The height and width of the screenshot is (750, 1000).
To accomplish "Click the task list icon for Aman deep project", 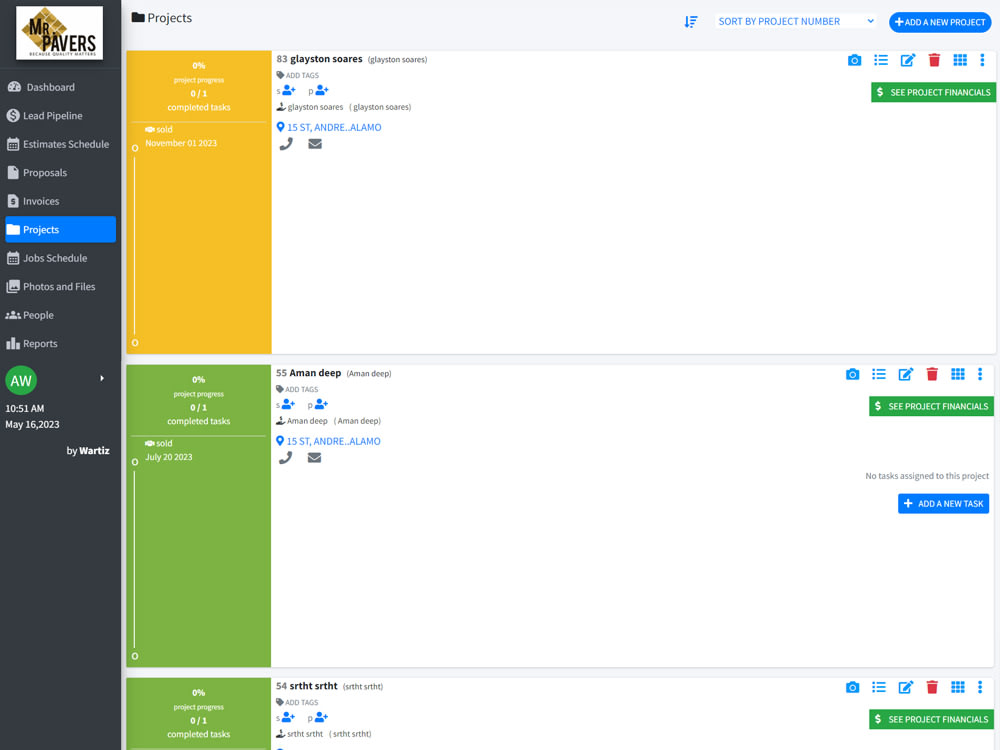I will 879,374.
